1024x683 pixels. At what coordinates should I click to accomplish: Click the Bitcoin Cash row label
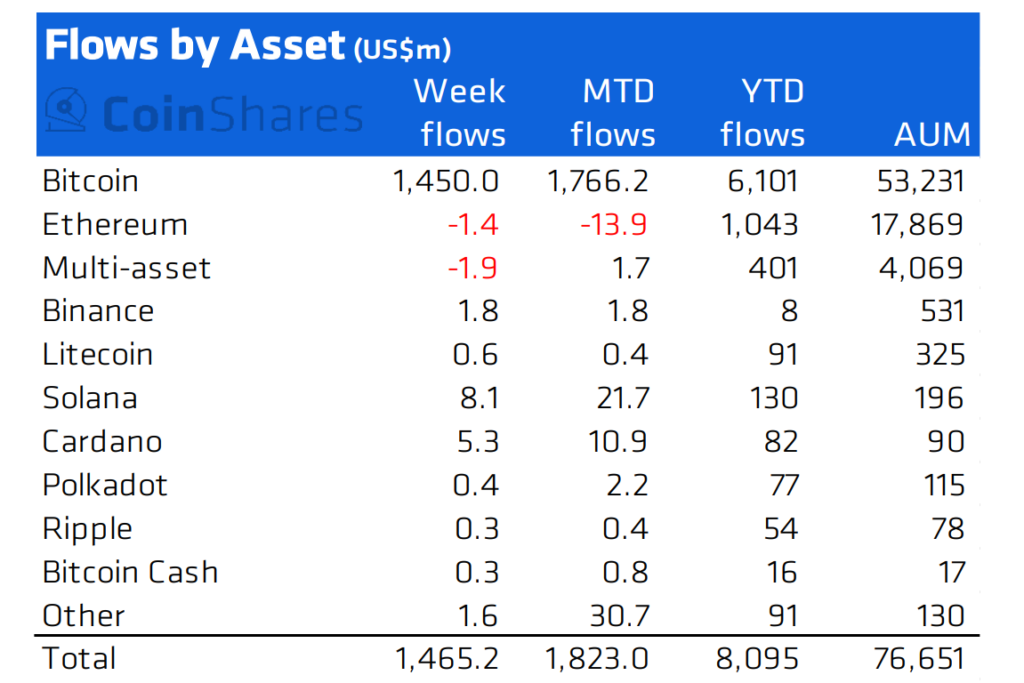point(130,572)
